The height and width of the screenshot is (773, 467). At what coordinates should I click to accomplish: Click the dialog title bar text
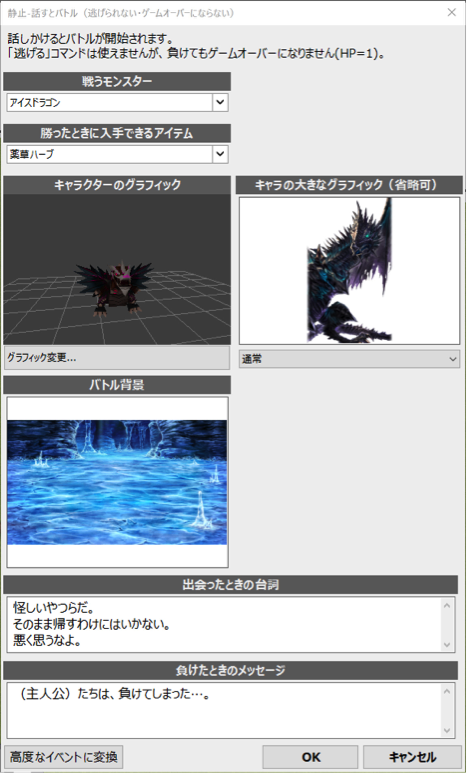(x=121, y=13)
